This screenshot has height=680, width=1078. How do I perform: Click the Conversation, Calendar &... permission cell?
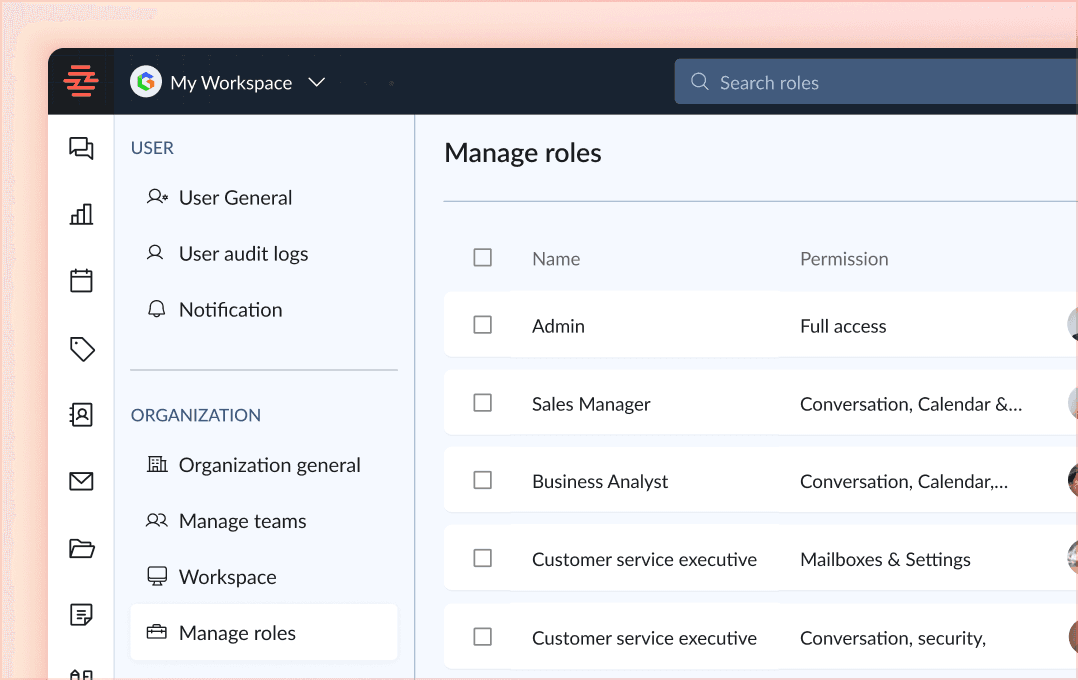pos(911,404)
